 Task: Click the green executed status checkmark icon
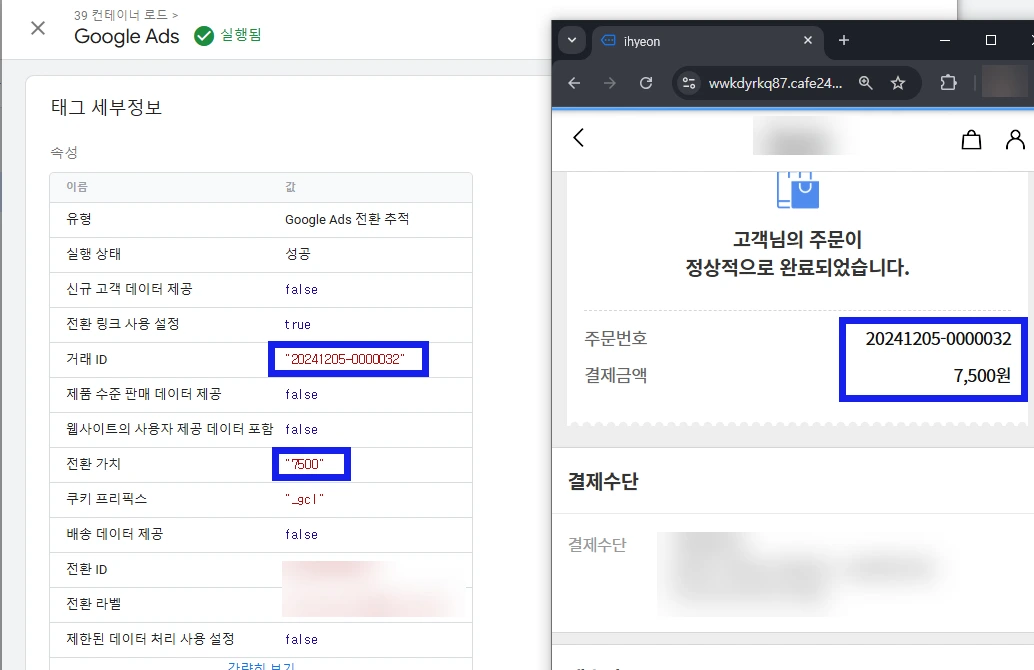[x=204, y=36]
